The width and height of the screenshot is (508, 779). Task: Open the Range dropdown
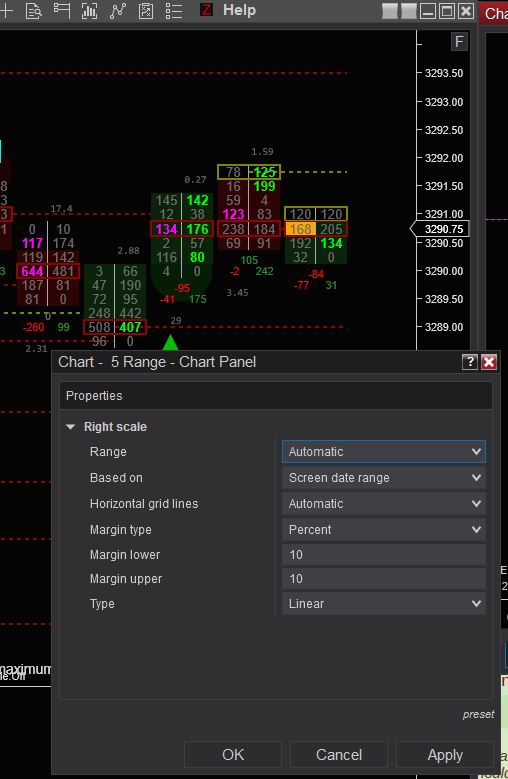point(384,452)
